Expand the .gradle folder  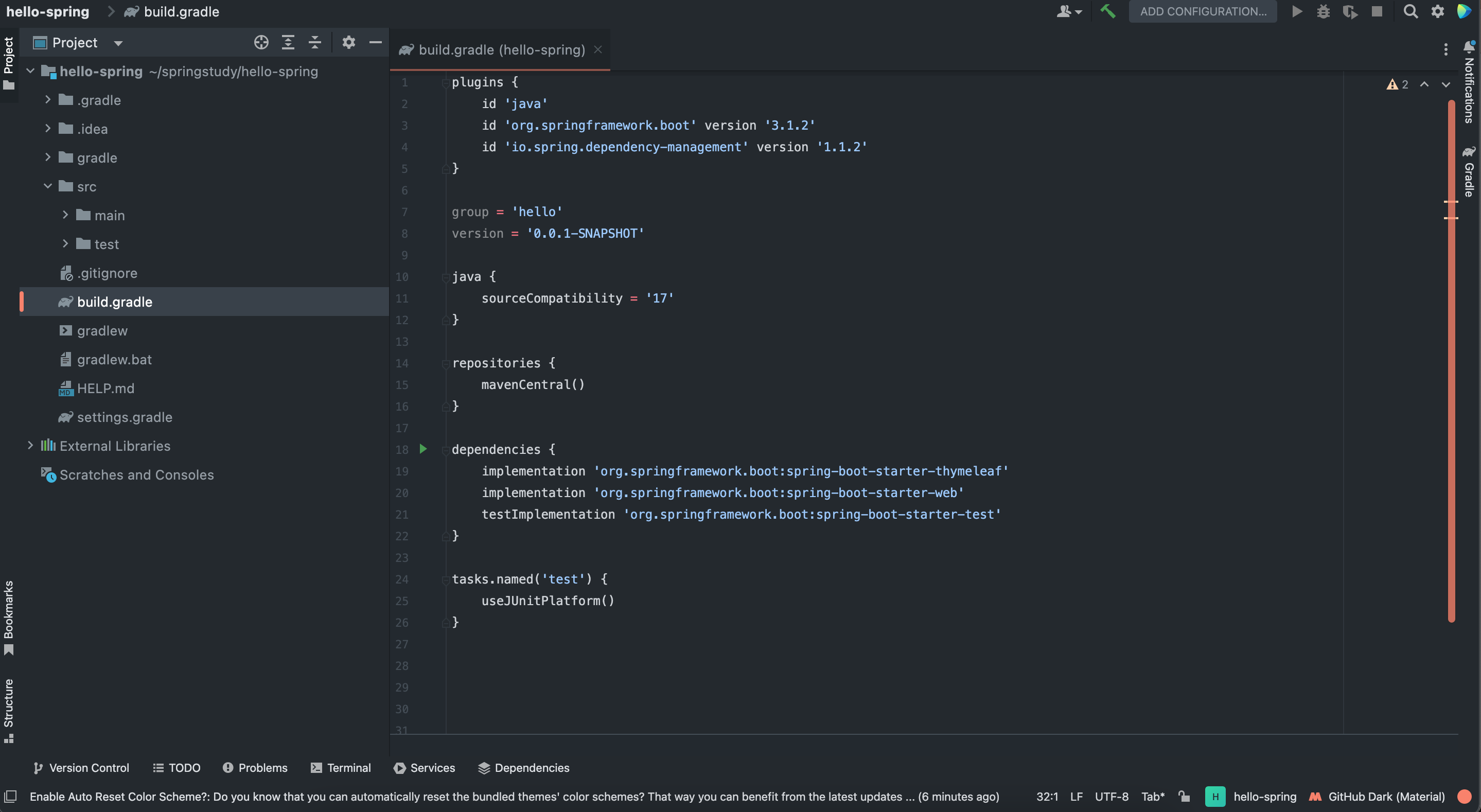(48, 100)
